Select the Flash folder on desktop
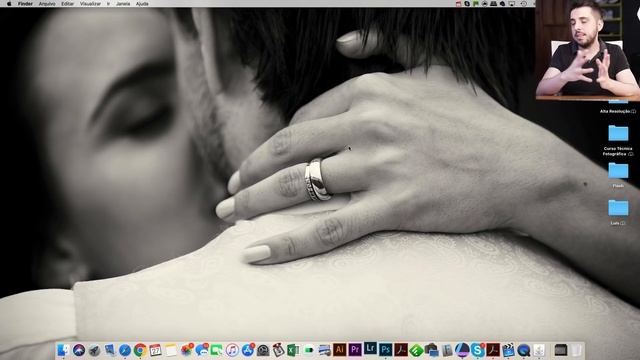The width and height of the screenshot is (640, 360). pyautogui.click(x=618, y=171)
